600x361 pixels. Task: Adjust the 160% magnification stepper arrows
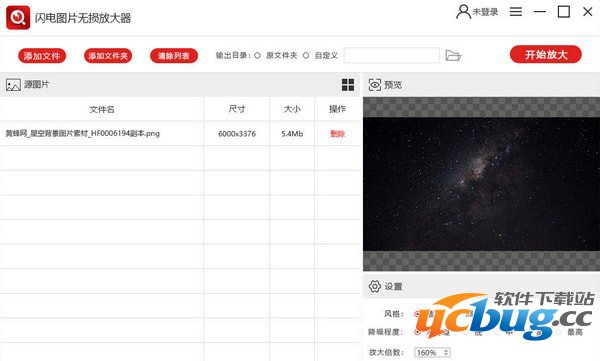(x=446, y=352)
